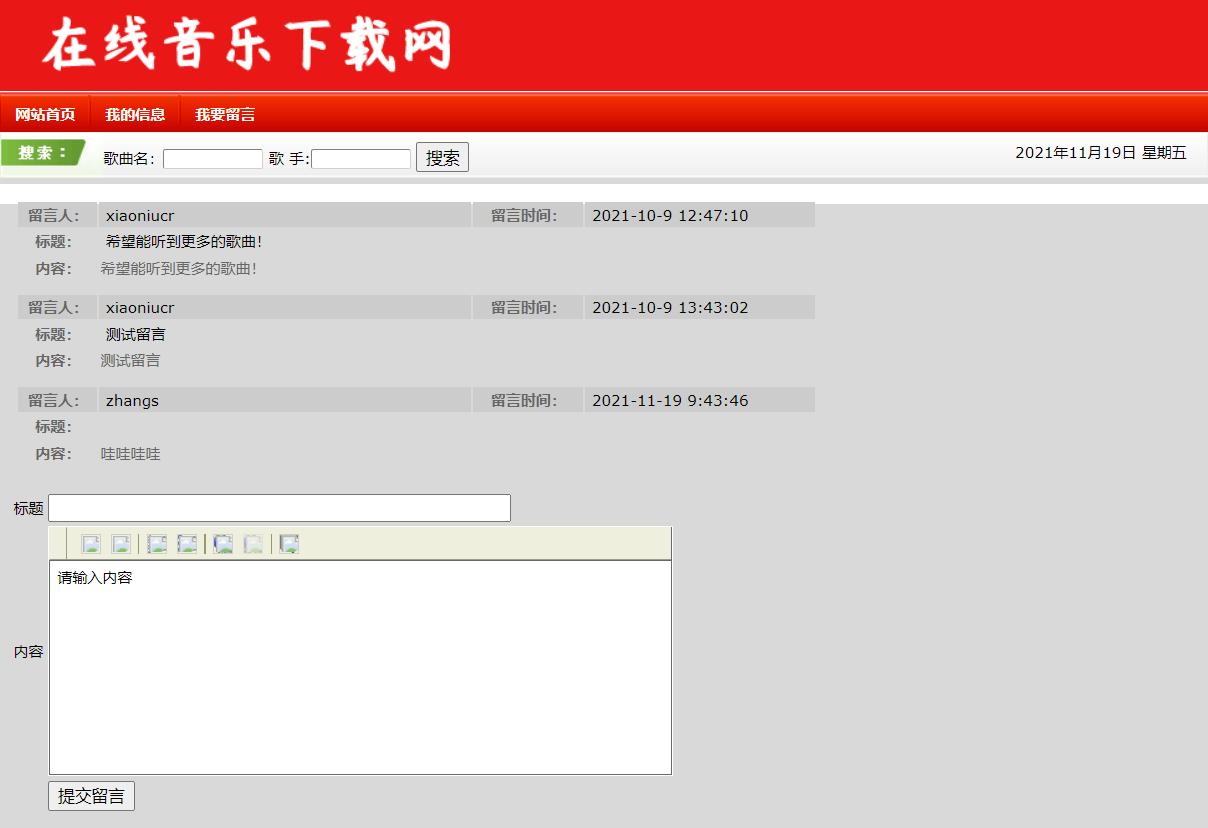This screenshot has width=1208, height=828.
Task: Click the last icon in the editor toolbar
Action: (x=288, y=543)
